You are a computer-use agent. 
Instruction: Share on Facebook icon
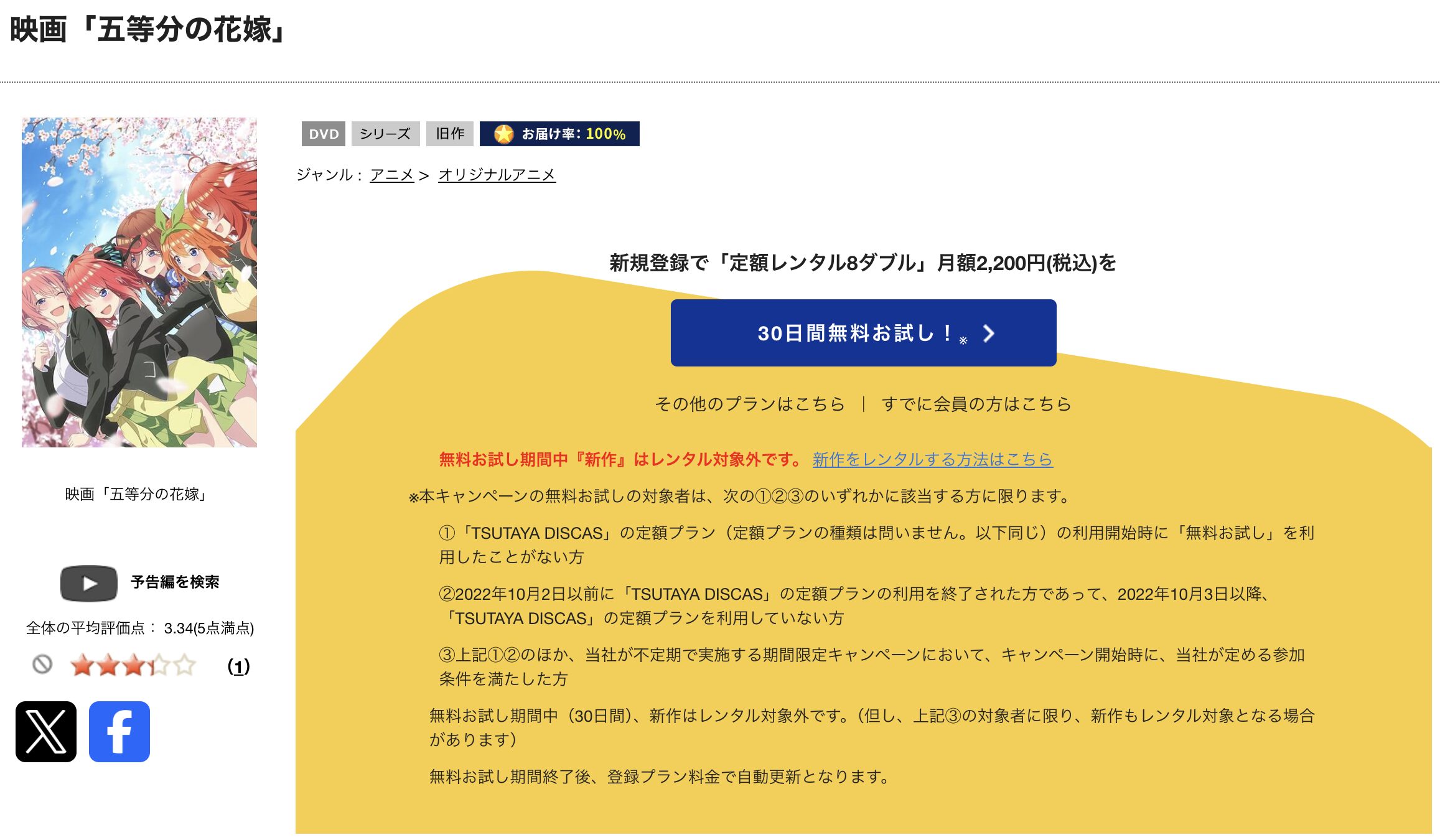[119, 732]
